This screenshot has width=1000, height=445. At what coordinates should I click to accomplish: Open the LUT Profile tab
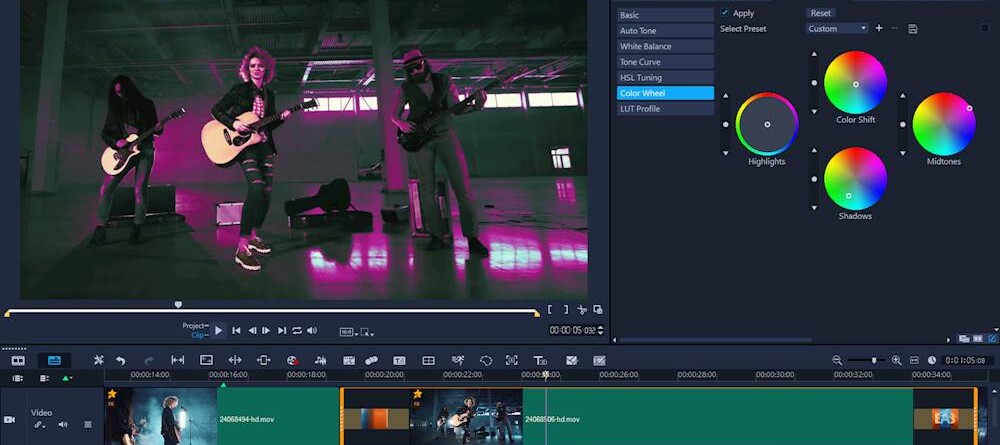pyautogui.click(x=665, y=109)
